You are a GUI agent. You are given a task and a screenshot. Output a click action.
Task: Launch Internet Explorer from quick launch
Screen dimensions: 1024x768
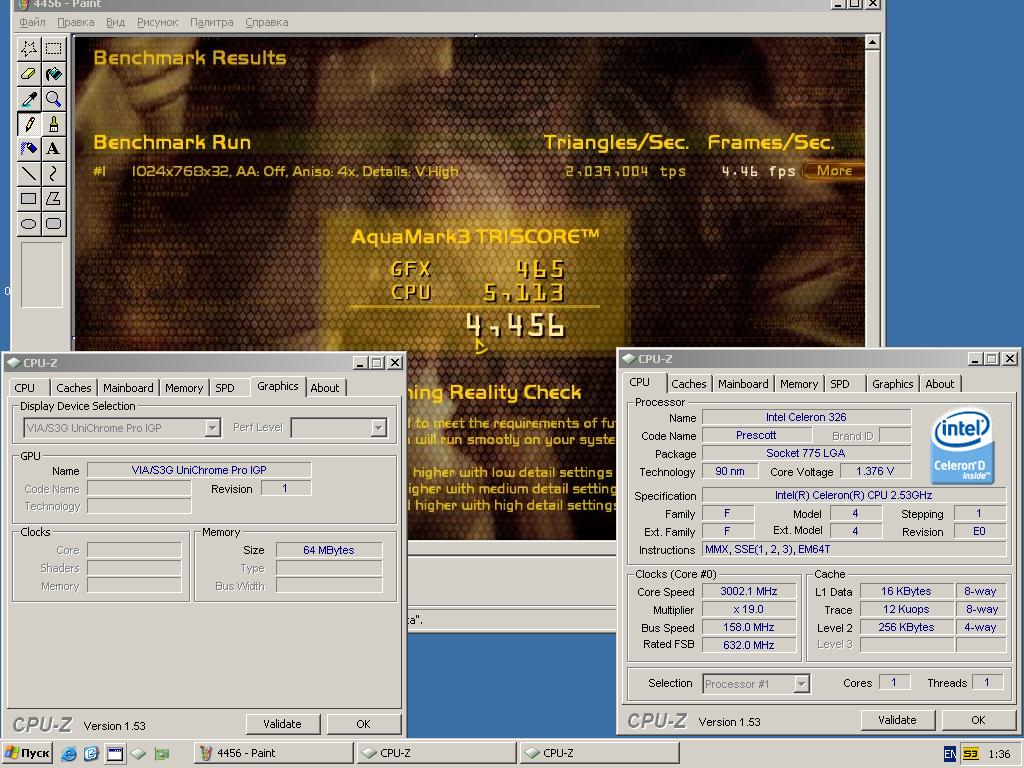point(69,754)
